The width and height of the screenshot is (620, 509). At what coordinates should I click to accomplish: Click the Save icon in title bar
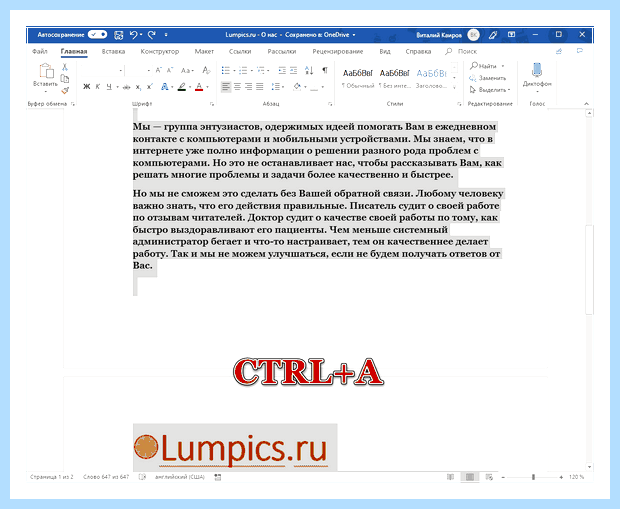[119, 35]
